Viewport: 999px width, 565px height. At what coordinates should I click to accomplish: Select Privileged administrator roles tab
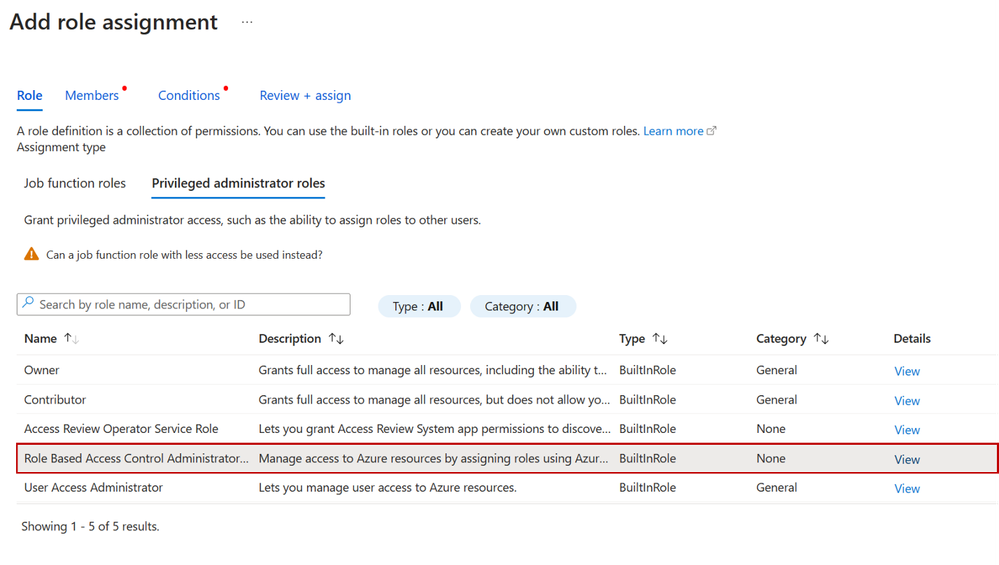point(238,183)
